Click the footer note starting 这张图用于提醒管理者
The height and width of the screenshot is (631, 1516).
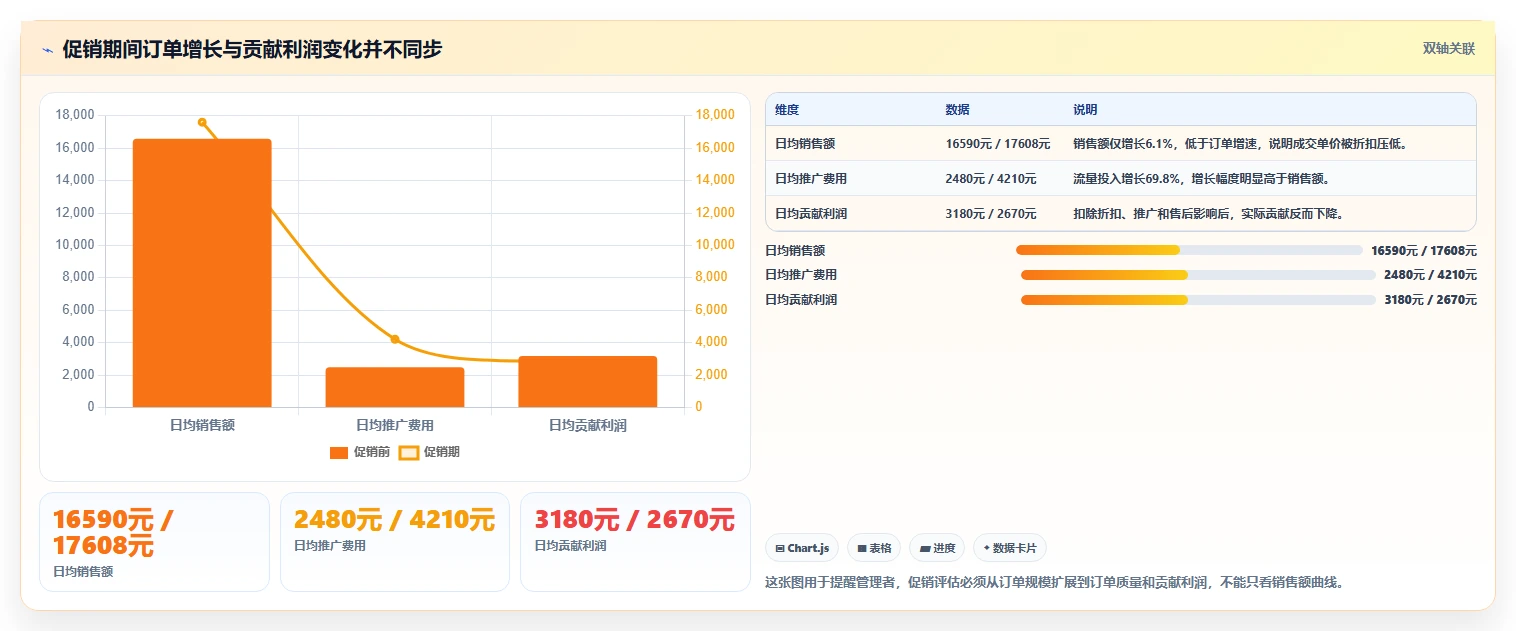coord(1054,582)
